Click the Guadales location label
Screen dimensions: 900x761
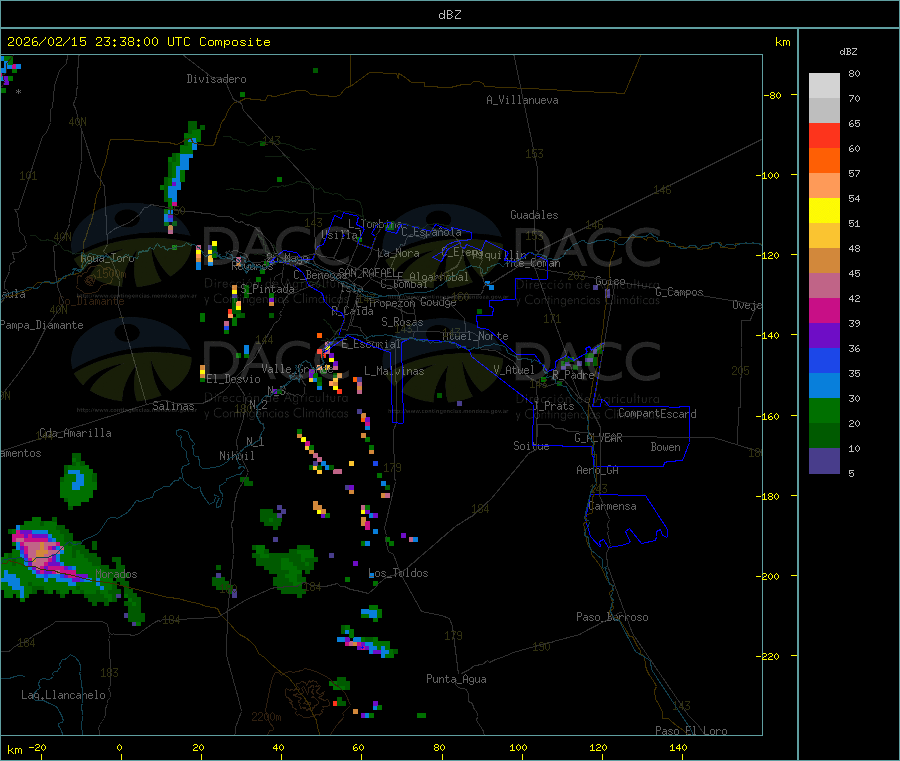click(x=534, y=215)
